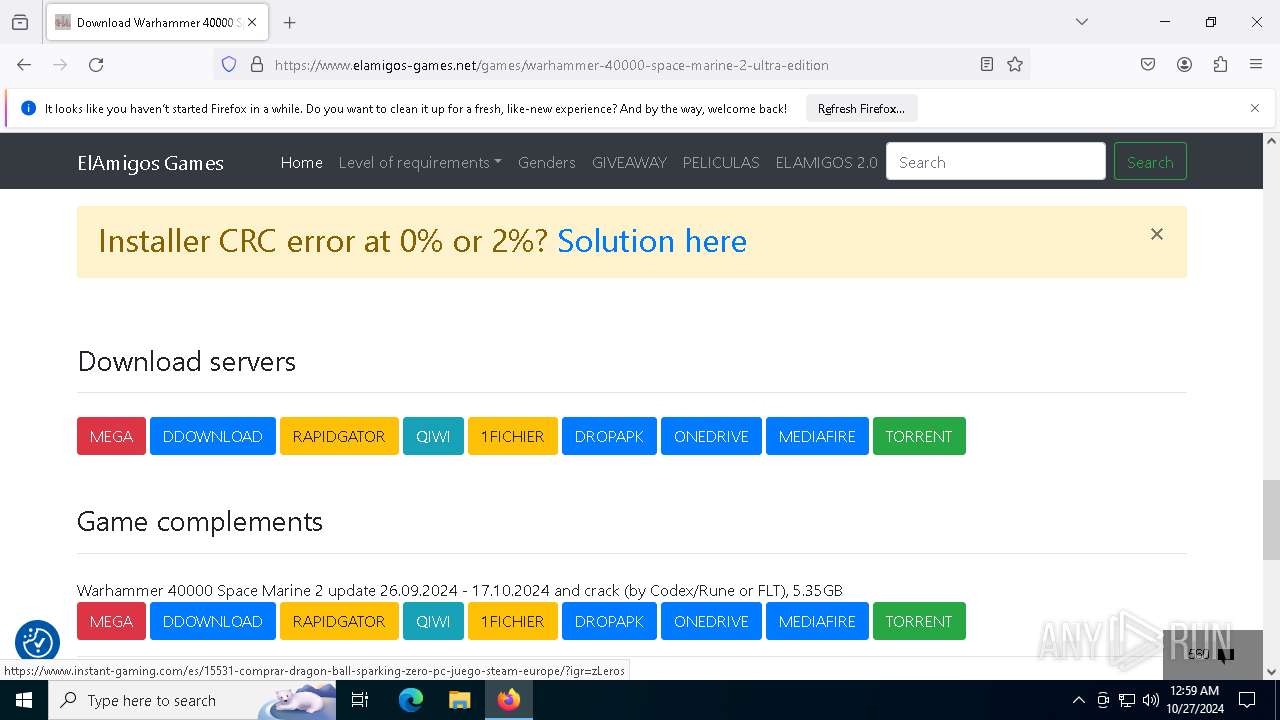Launch Microsoft Edge from taskbar
The image size is (1280, 720).
[x=411, y=700]
